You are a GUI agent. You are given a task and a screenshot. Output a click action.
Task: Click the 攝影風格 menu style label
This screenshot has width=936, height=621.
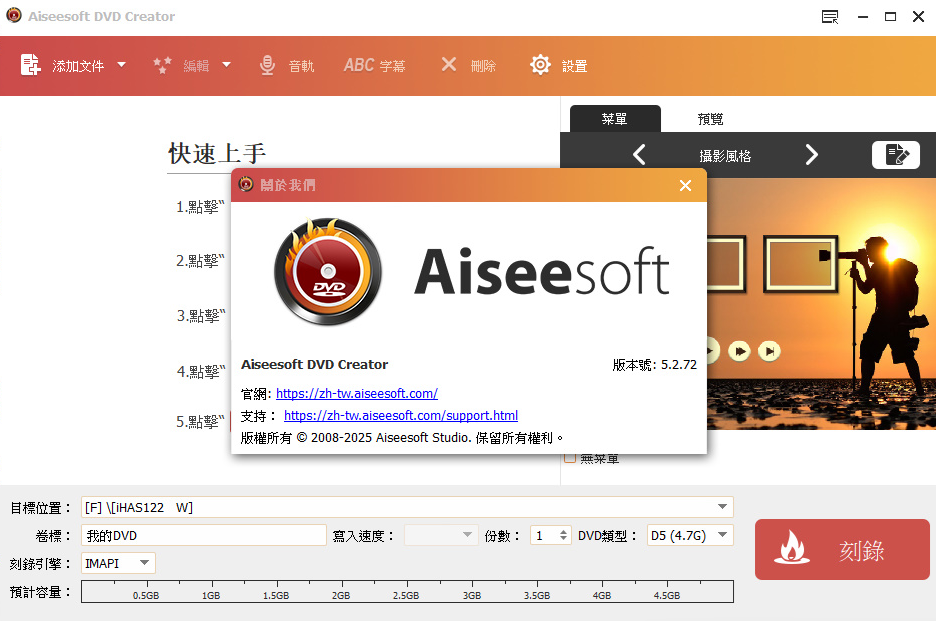pos(725,156)
